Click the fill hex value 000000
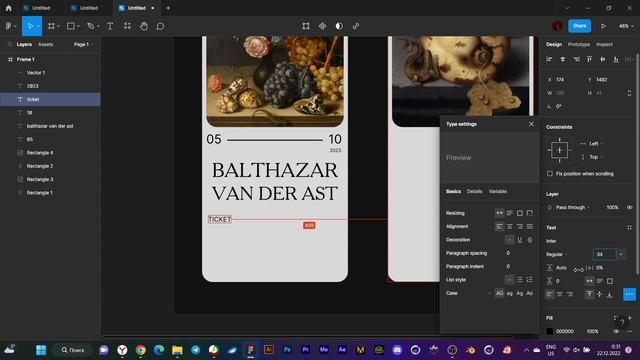 coord(565,331)
